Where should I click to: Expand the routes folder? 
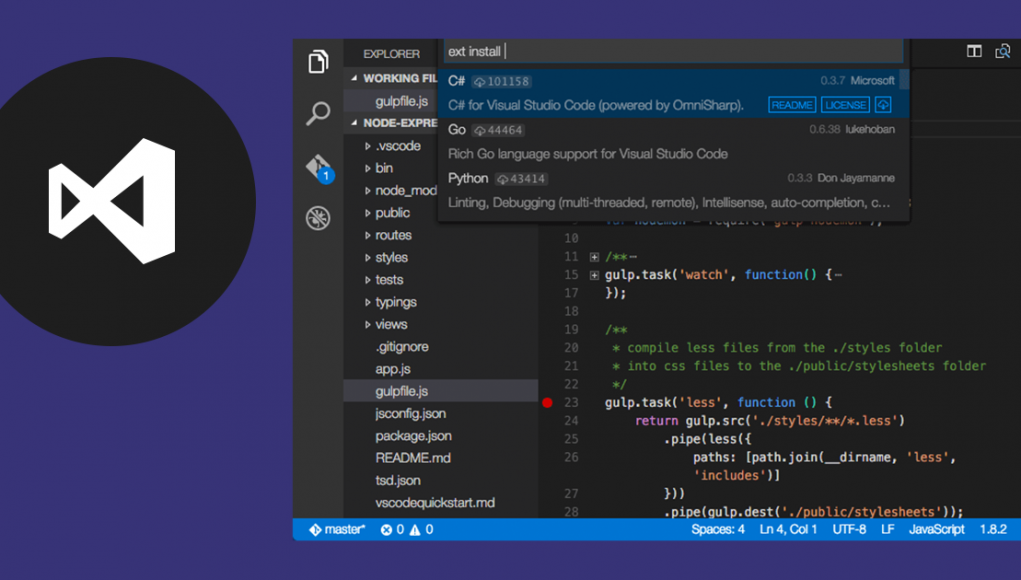tap(368, 235)
